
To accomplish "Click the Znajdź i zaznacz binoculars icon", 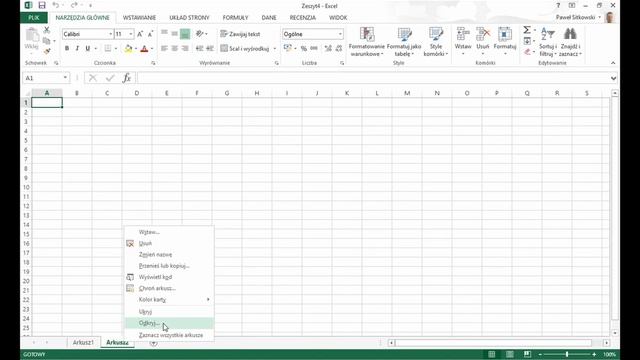I will (x=570, y=34).
